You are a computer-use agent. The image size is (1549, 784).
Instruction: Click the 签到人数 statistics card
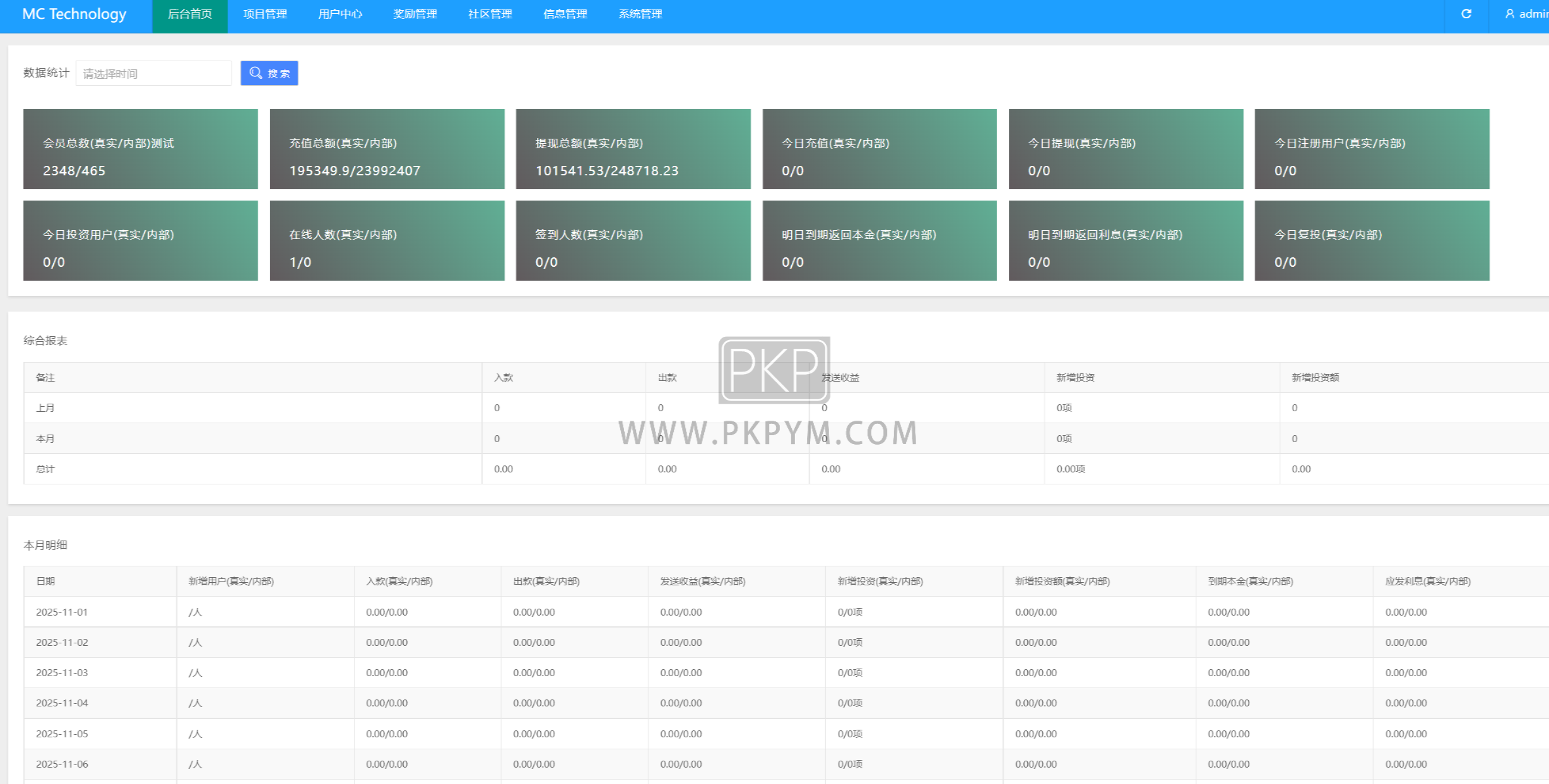633,240
